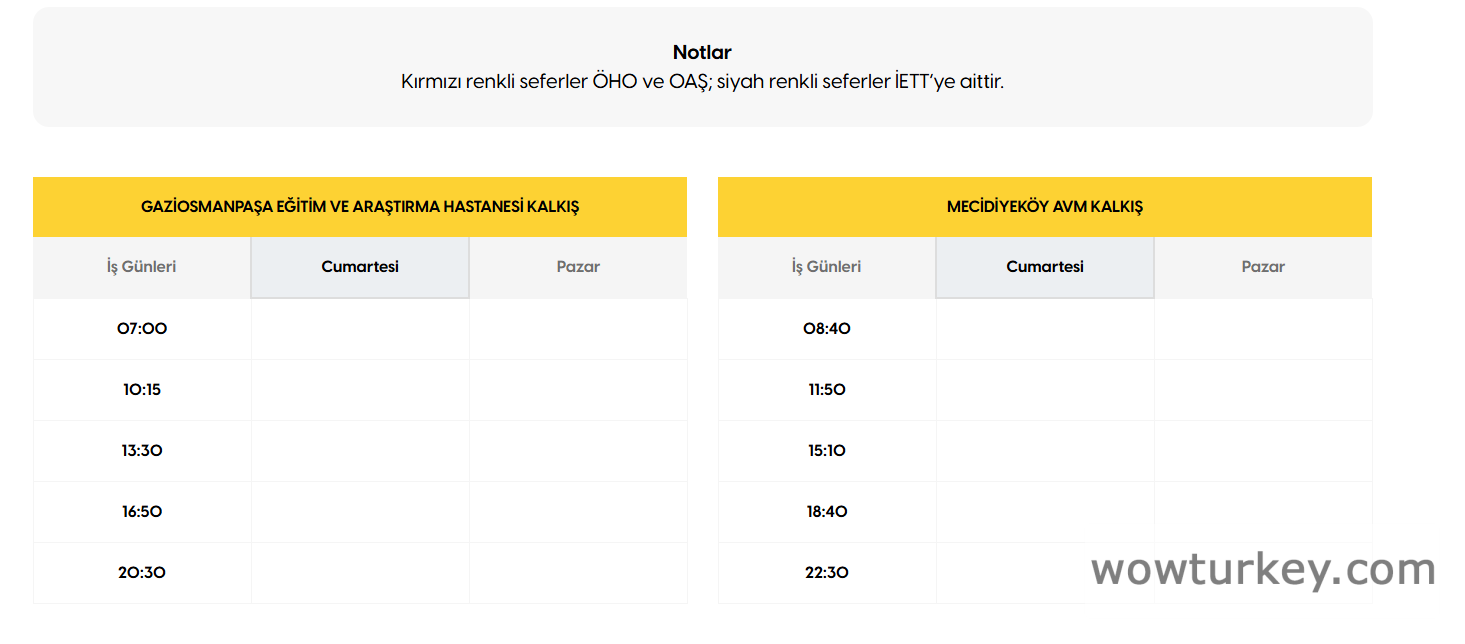This screenshot has height=644, width=1465.
Task: Click the 18:40 Mecidiyeköy departure cell
Action: pos(827,512)
